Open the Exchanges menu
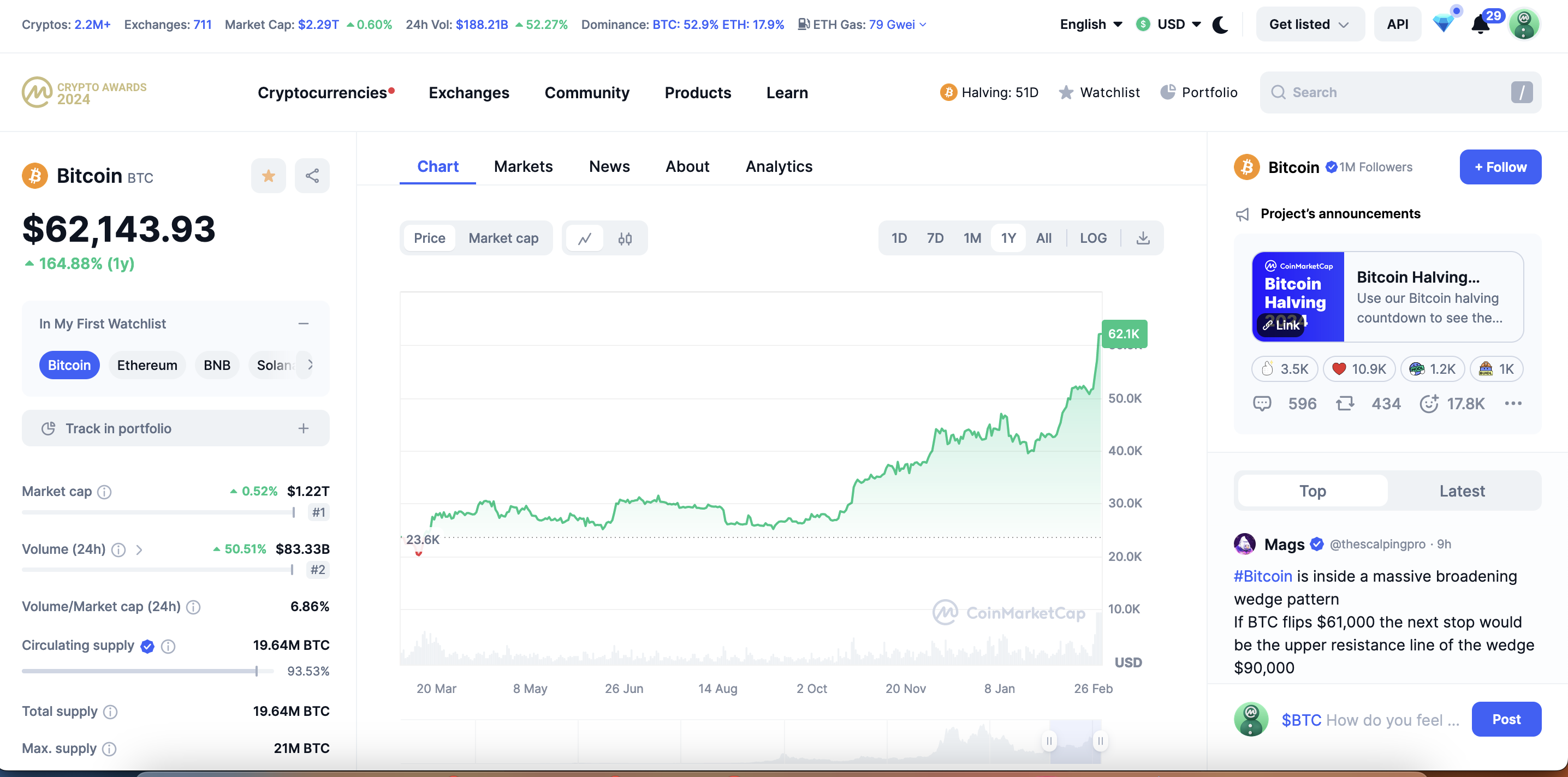1568x777 pixels. coord(468,92)
